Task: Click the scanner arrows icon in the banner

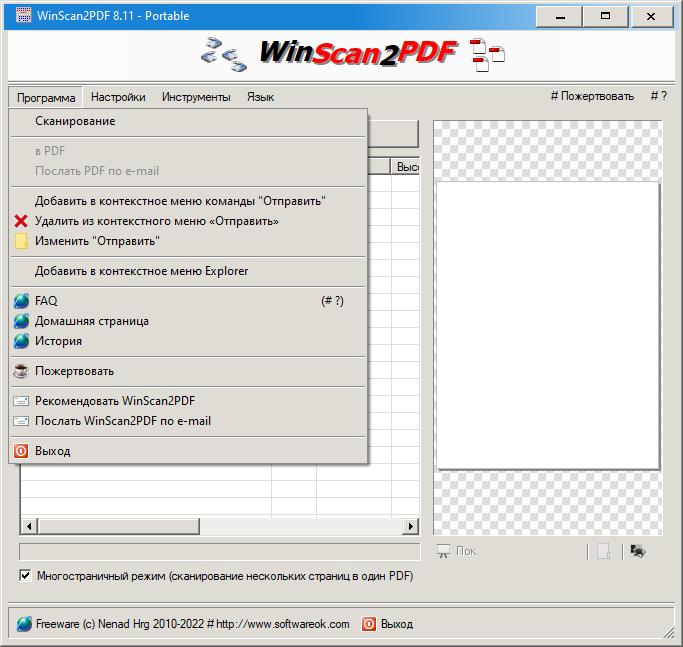Action: 224,55
